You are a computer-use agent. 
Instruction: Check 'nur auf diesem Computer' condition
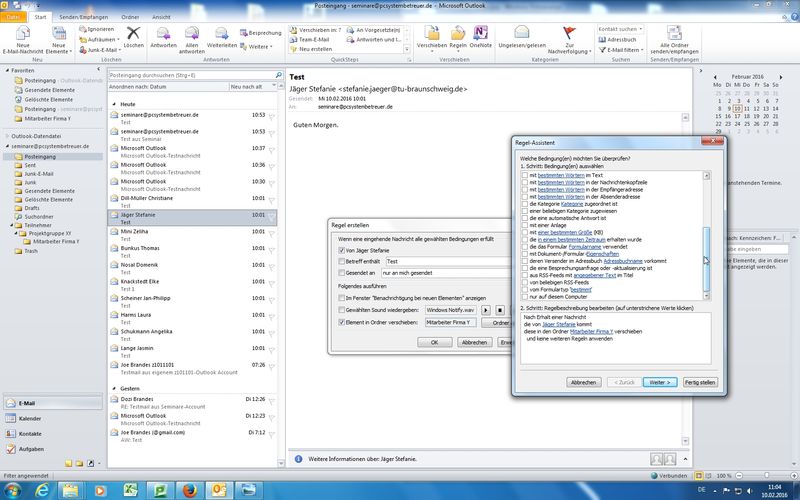[524, 297]
